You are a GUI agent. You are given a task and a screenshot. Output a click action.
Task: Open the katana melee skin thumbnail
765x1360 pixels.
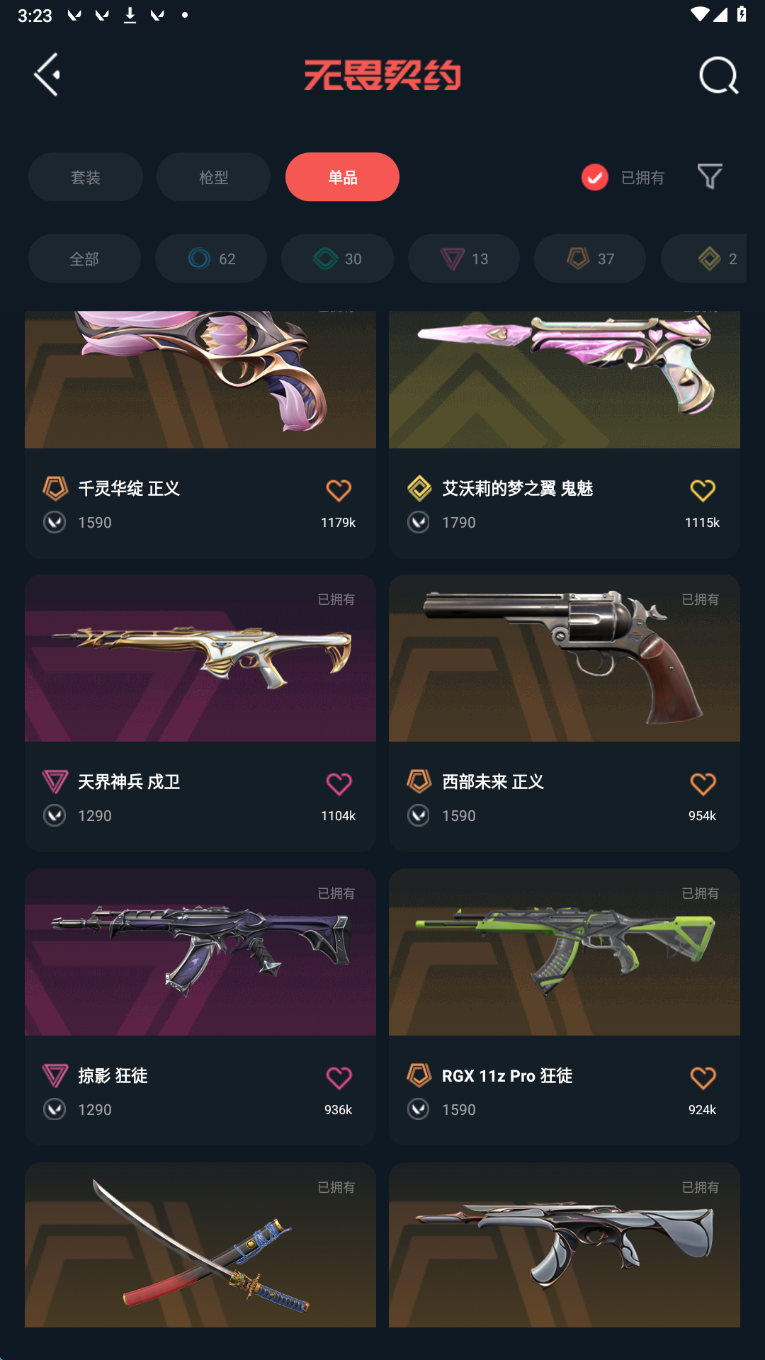pyautogui.click(x=200, y=1245)
